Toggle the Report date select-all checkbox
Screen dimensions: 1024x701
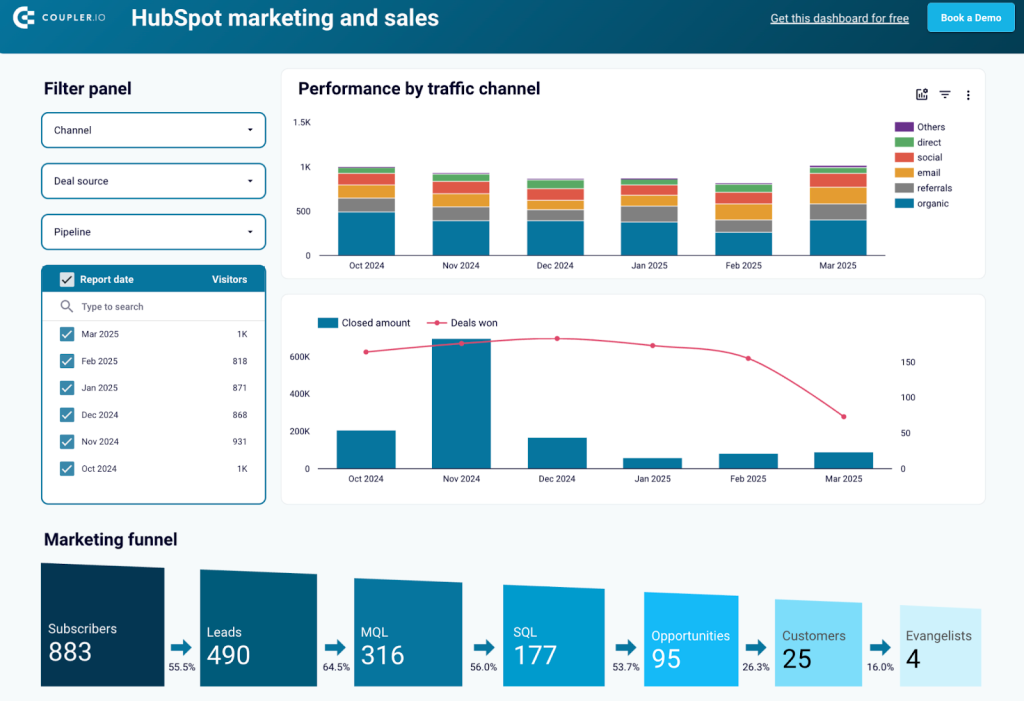coord(67,280)
